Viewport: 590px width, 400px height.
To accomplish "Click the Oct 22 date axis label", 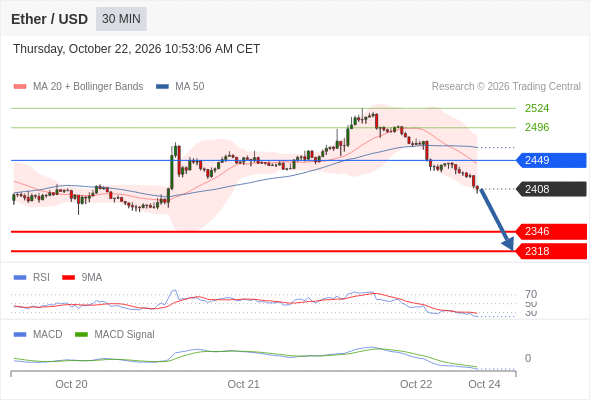I will (416, 384).
